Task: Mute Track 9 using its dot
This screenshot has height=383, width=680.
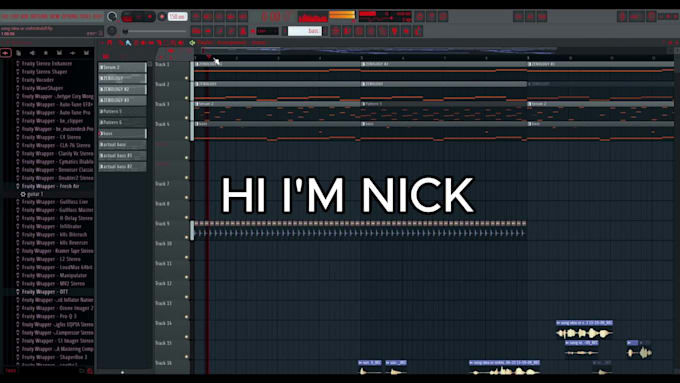Action: 187,237
